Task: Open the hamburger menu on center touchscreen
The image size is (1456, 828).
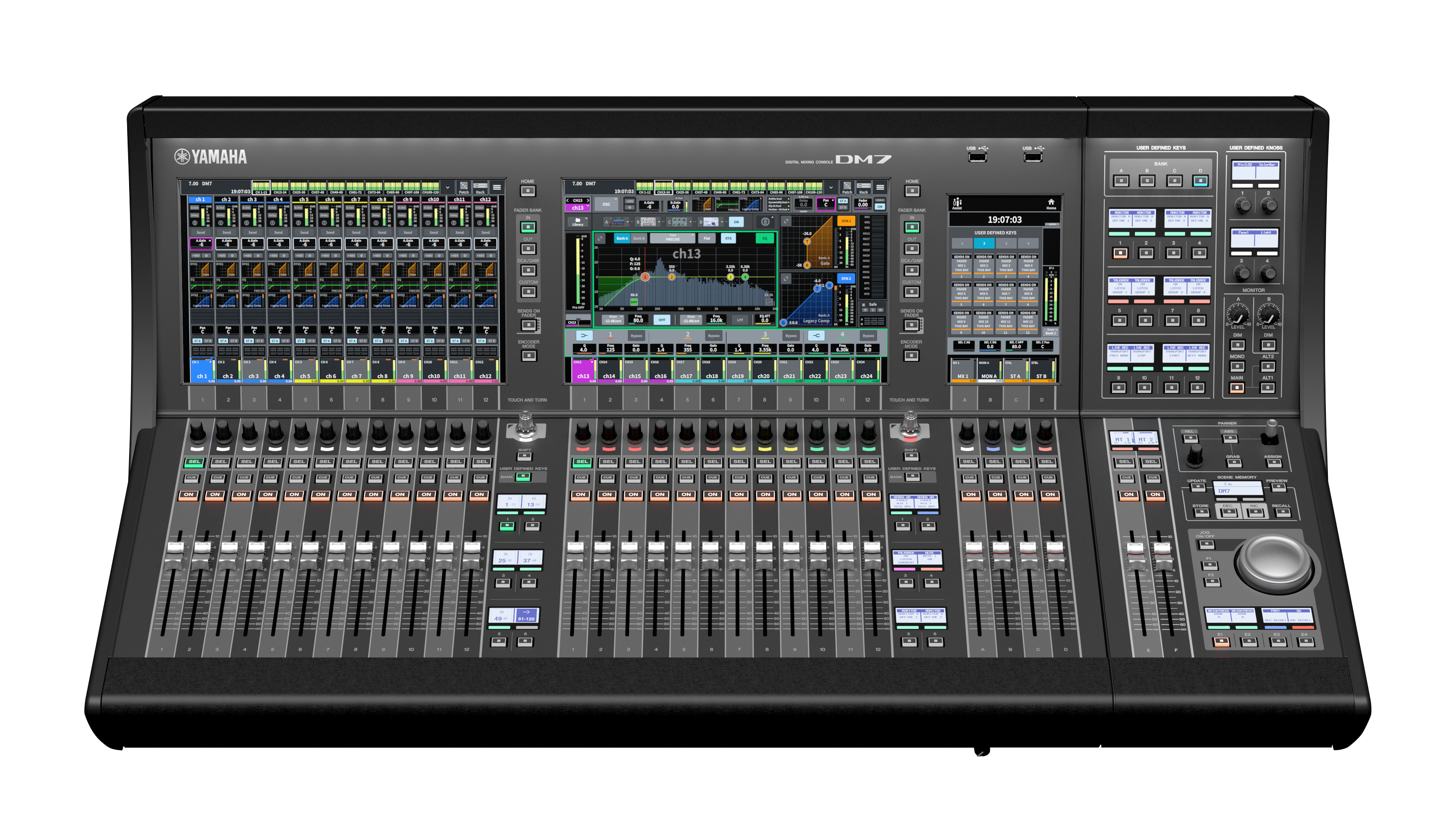Action: pyautogui.click(x=880, y=187)
